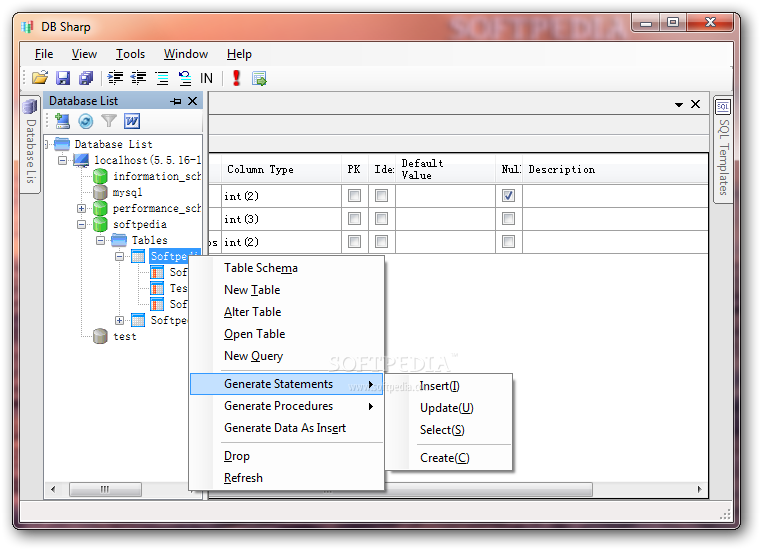Viewport: 761px width, 550px height.
Task: Generate an Insert(I) statement
Action: pyautogui.click(x=449, y=386)
